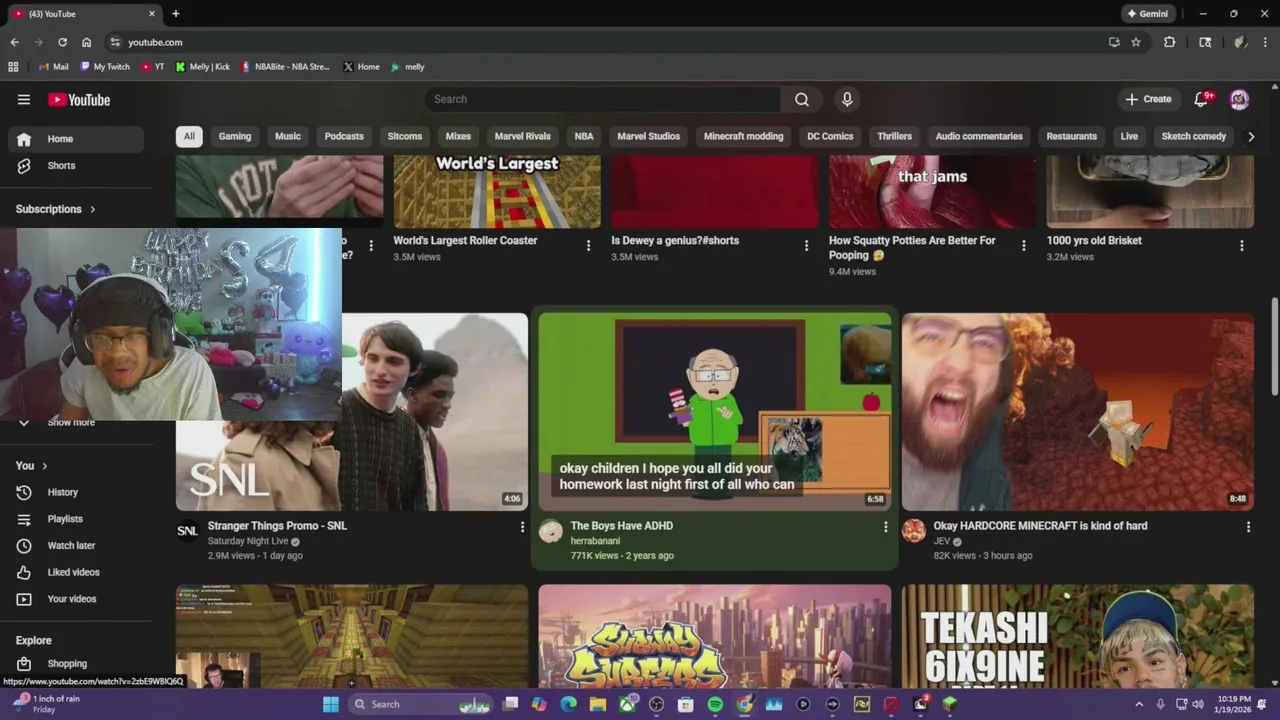Select the Podcasts filter chip
Viewport: 1280px width, 720px height.
coord(344,136)
